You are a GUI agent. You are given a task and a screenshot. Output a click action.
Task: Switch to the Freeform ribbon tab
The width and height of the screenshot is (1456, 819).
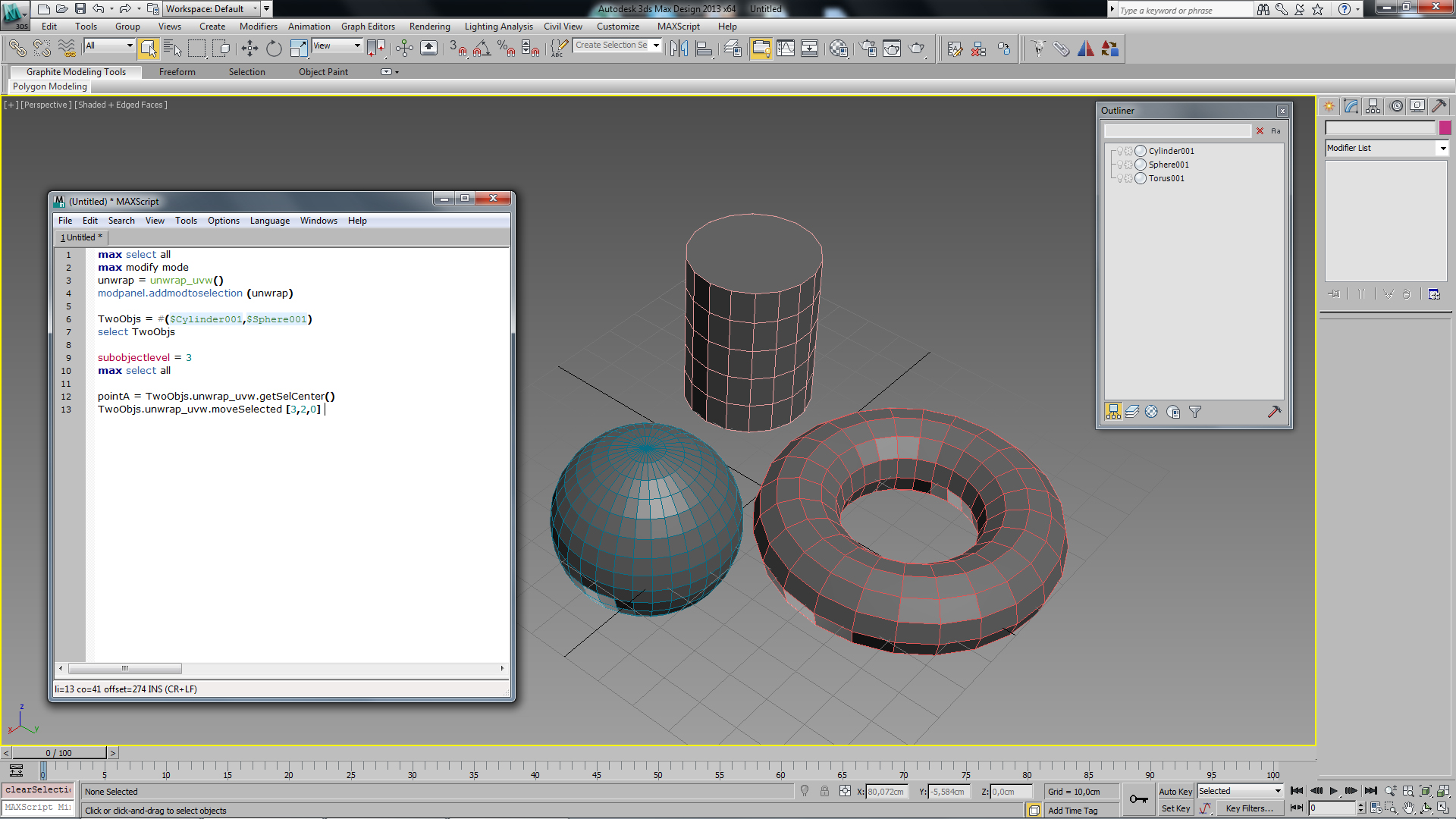(177, 72)
